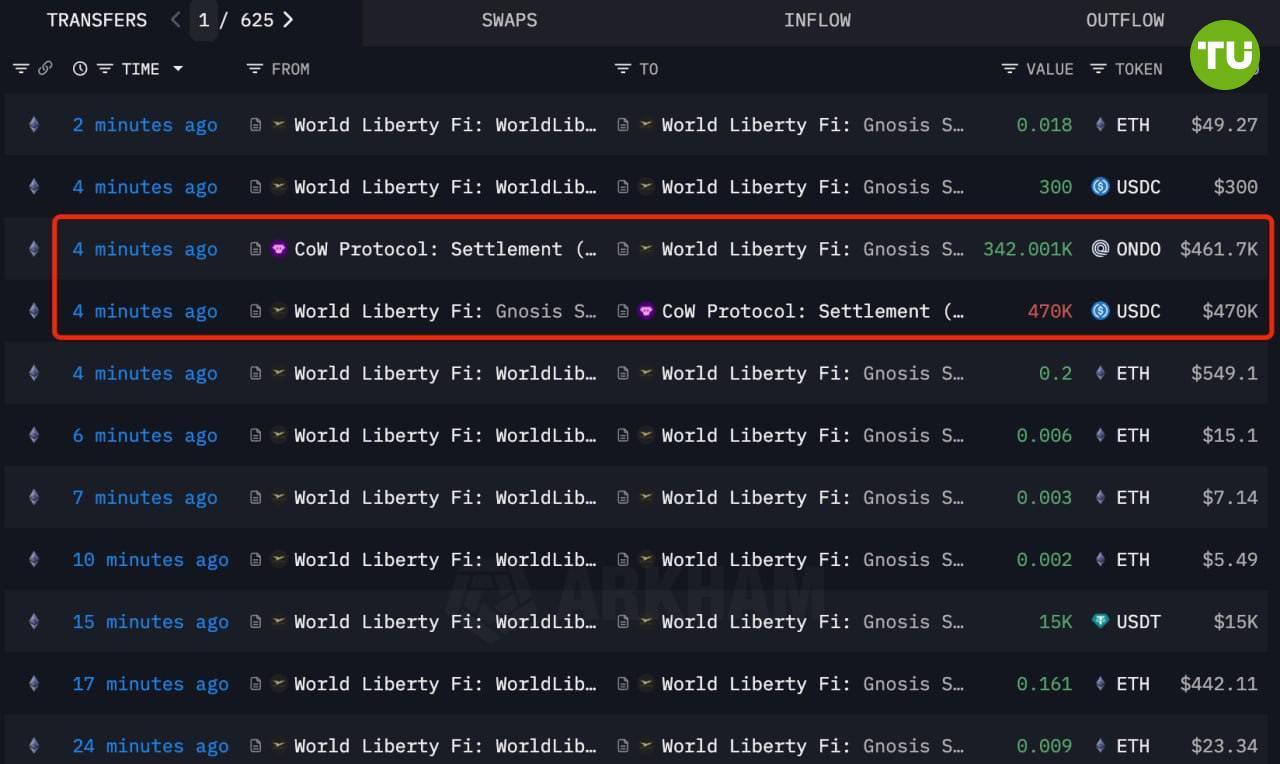Open the TO column filter
Screen dimensions: 1280x764
623,69
